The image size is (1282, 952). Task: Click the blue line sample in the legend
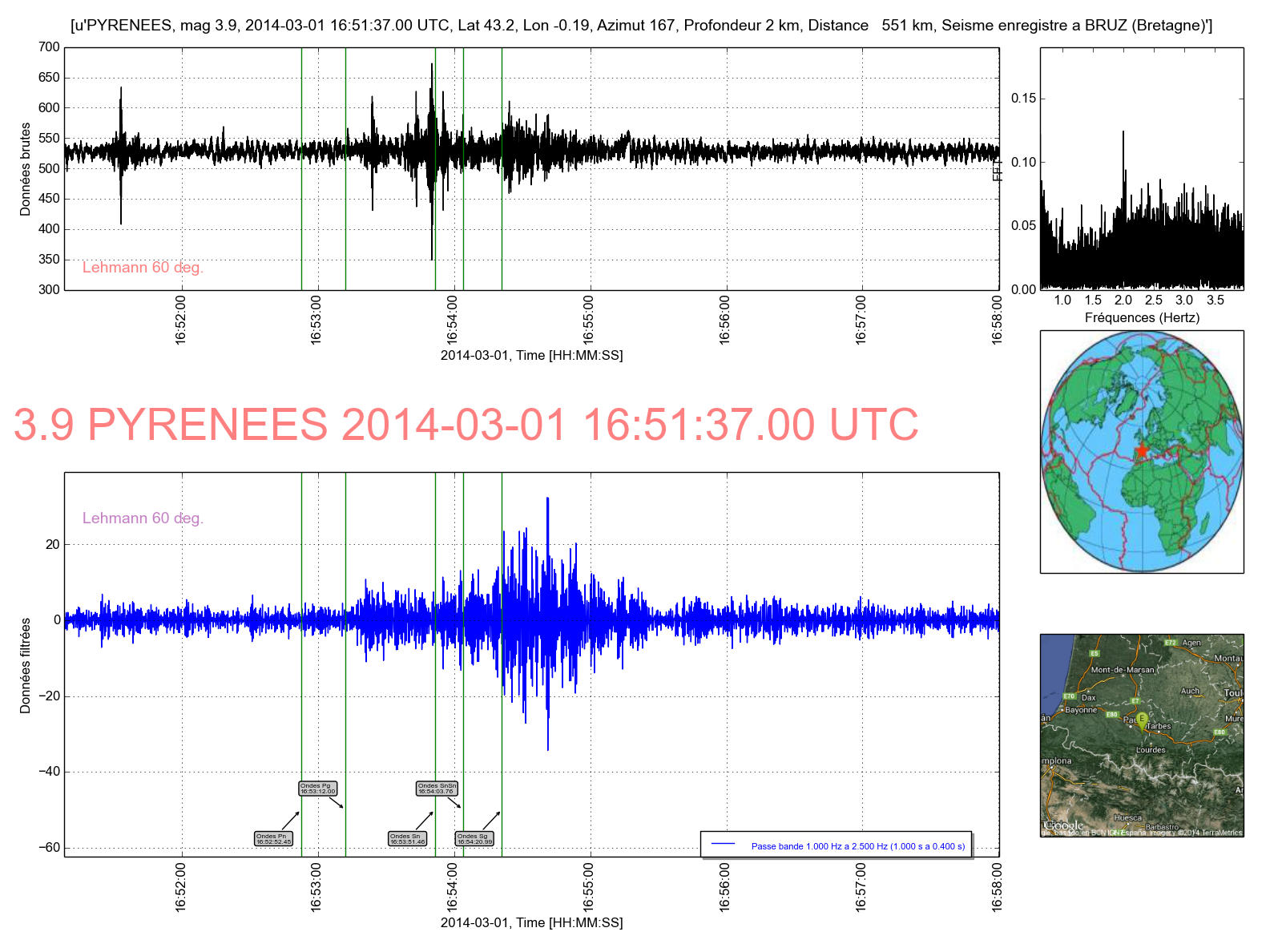[x=724, y=845]
